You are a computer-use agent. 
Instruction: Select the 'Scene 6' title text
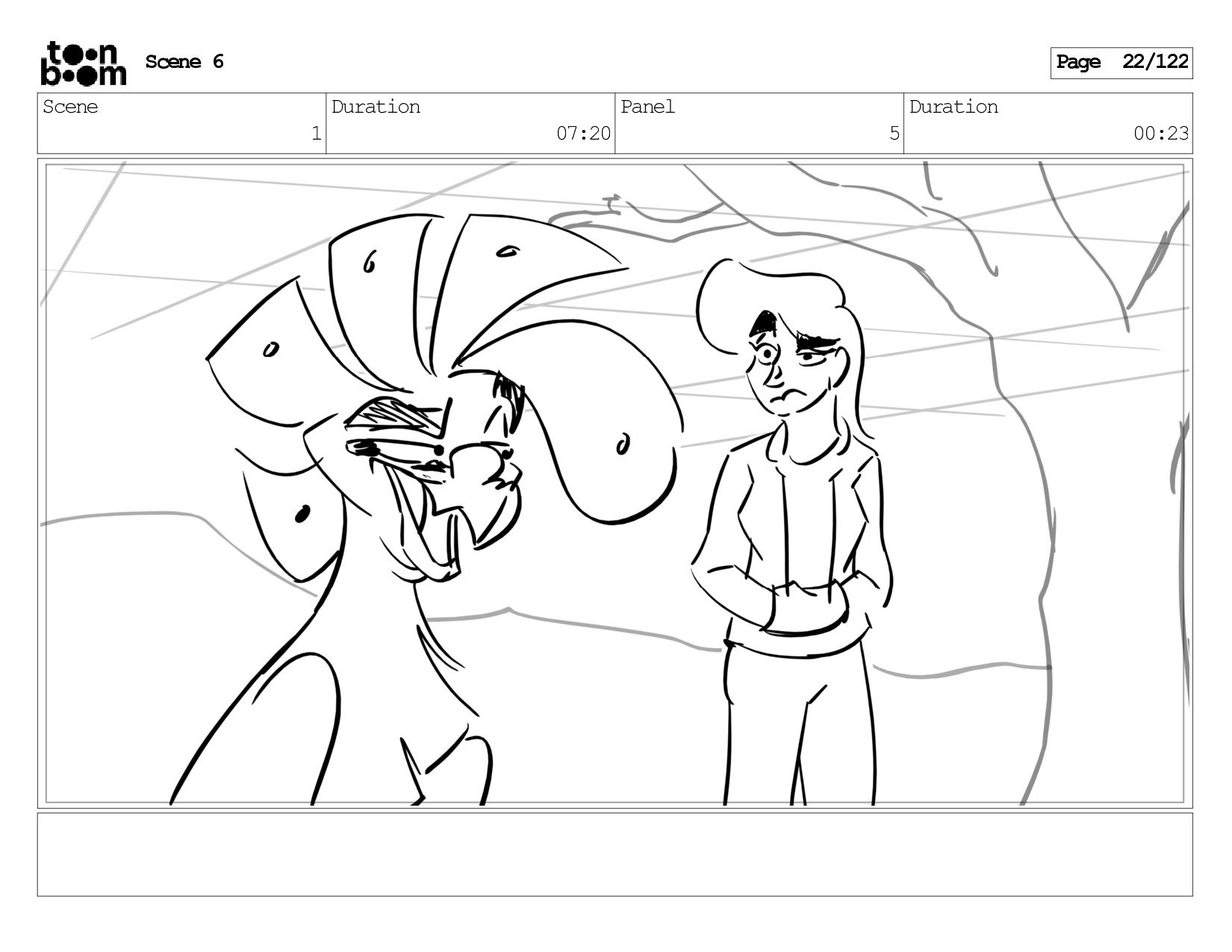[x=184, y=62]
